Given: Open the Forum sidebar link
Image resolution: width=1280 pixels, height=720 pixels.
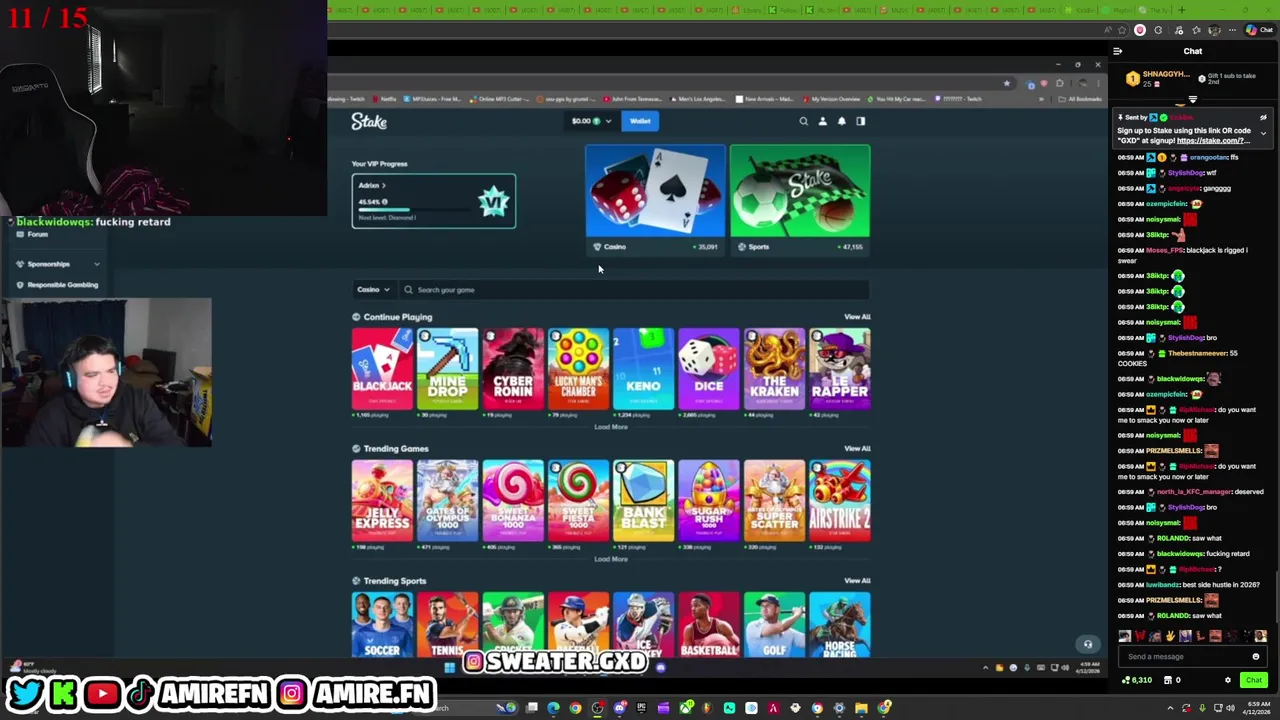Looking at the screenshot, I should [32, 234].
